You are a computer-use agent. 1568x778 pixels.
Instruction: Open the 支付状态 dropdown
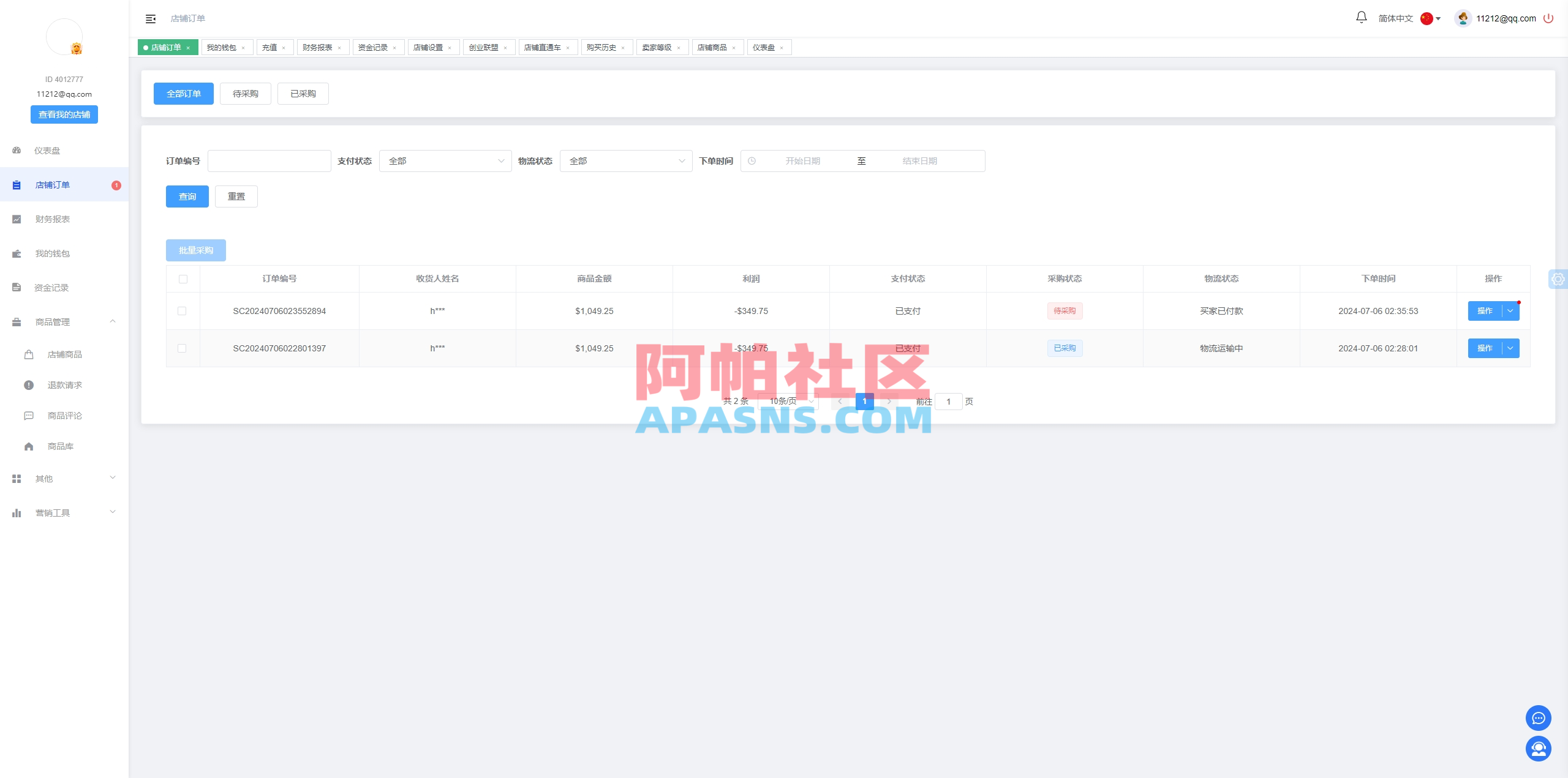point(445,160)
